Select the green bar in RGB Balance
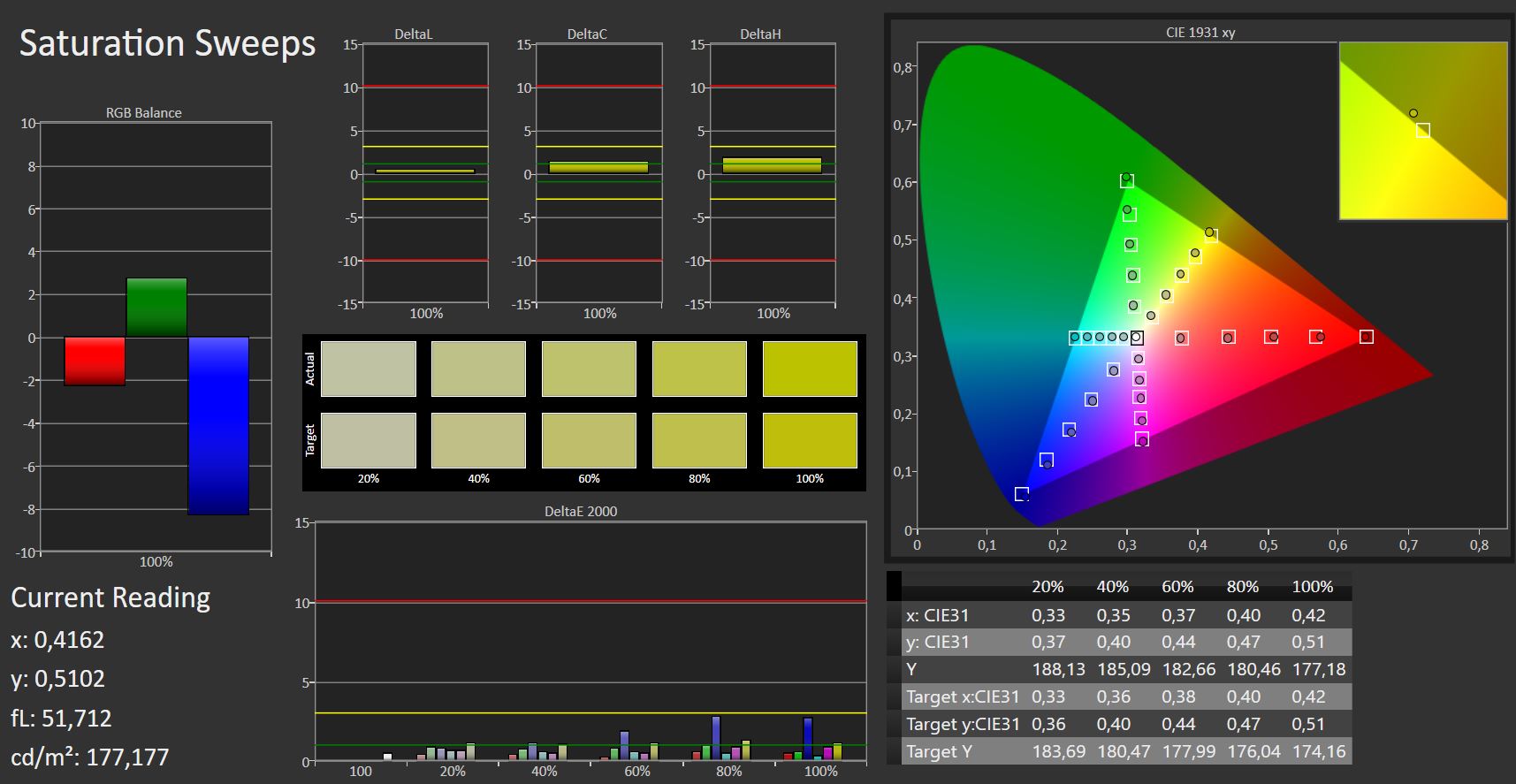1516x784 pixels. point(156,307)
